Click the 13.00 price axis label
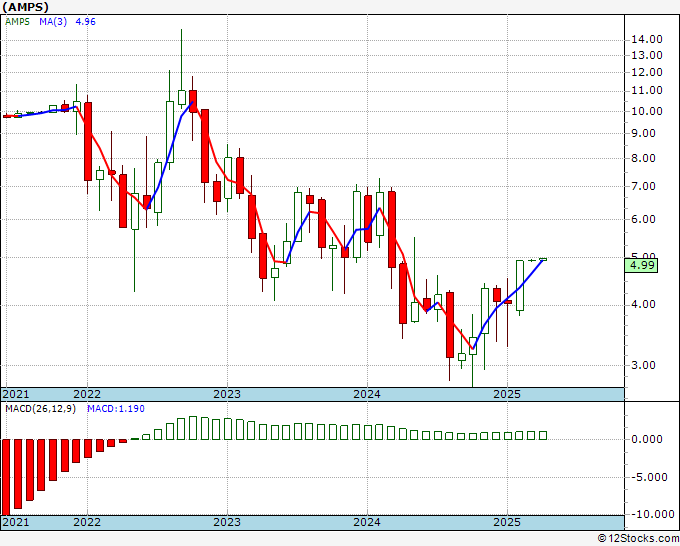680x546 pixels. pyautogui.click(x=647, y=56)
